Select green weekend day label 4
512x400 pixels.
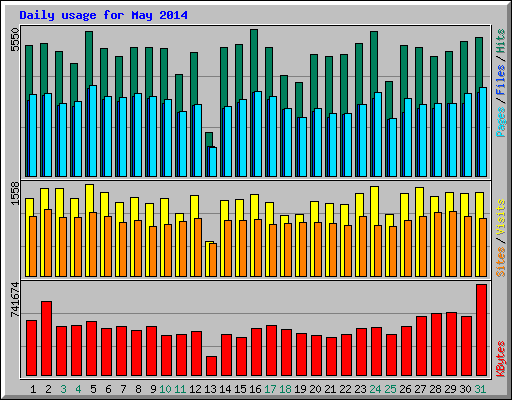pyautogui.click(x=78, y=389)
